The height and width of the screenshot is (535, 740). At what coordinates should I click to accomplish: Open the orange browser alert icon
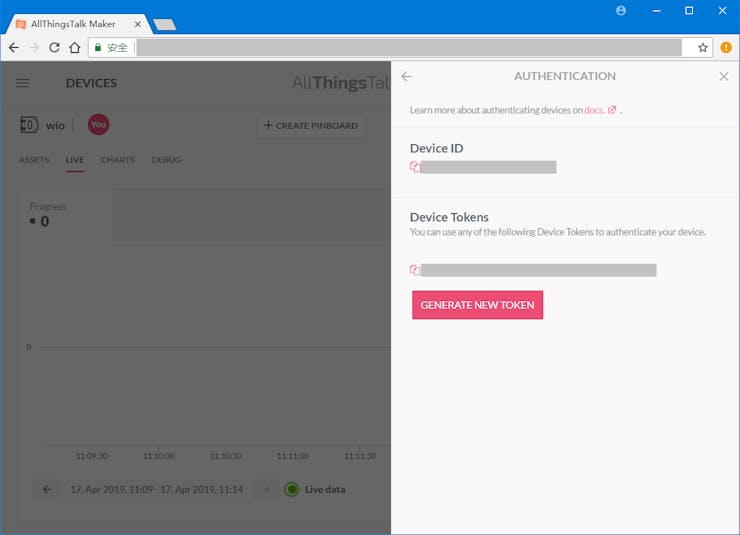tap(726, 48)
